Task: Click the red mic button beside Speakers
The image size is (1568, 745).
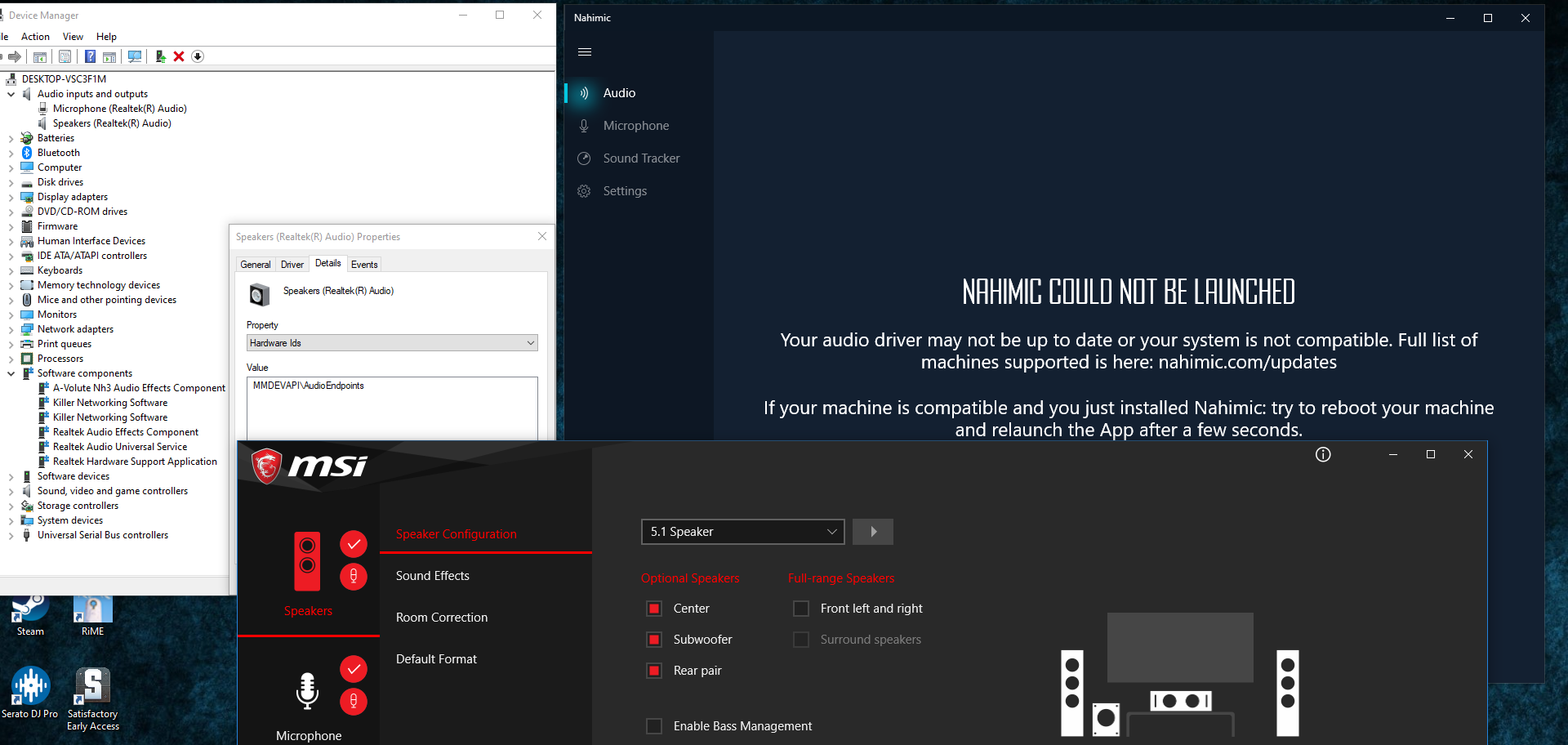Action: (354, 576)
